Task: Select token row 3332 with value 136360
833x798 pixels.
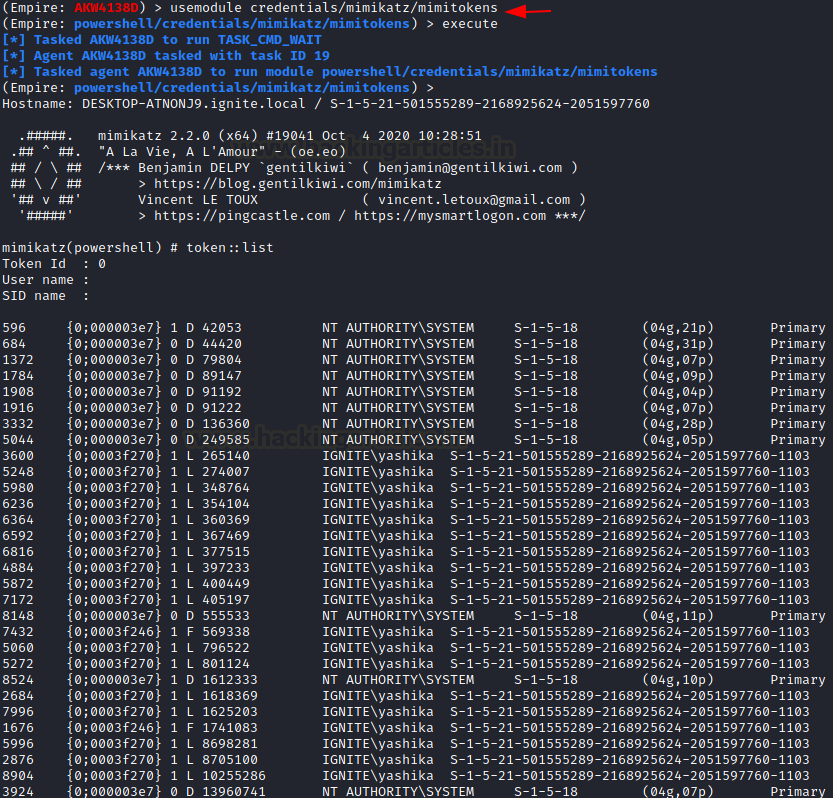Action: pos(414,423)
